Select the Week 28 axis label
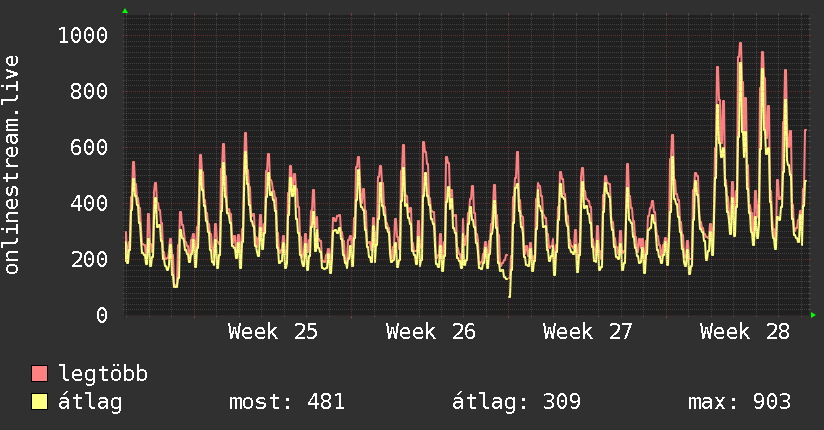 [x=745, y=332]
